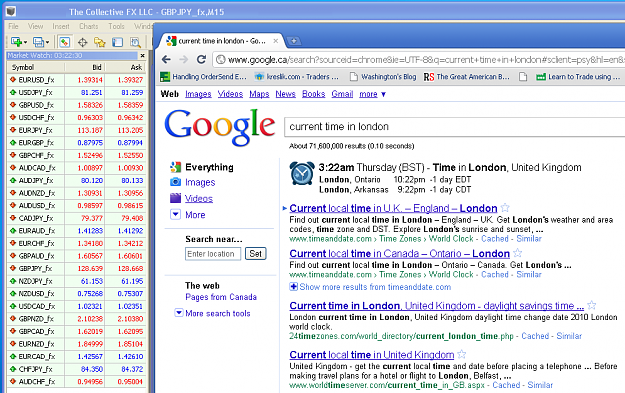Click Pages from Canada link
The height and width of the screenshot is (393, 625).
point(221,297)
